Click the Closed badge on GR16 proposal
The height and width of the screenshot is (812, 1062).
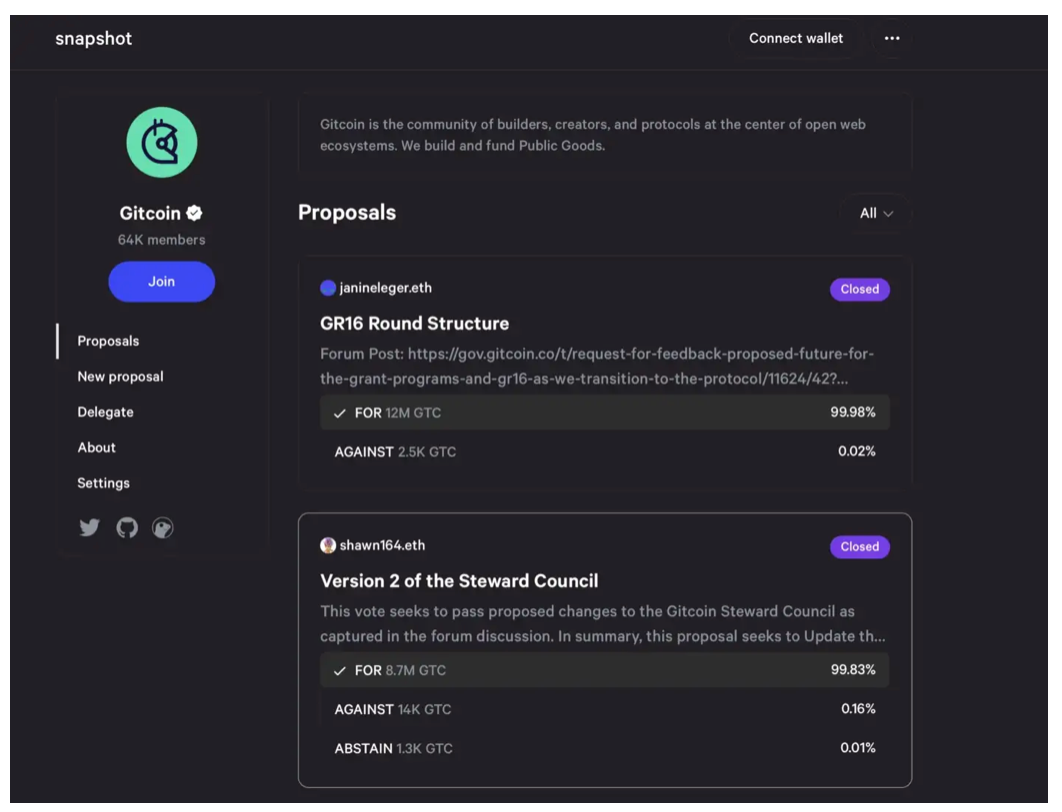pos(859,289)
